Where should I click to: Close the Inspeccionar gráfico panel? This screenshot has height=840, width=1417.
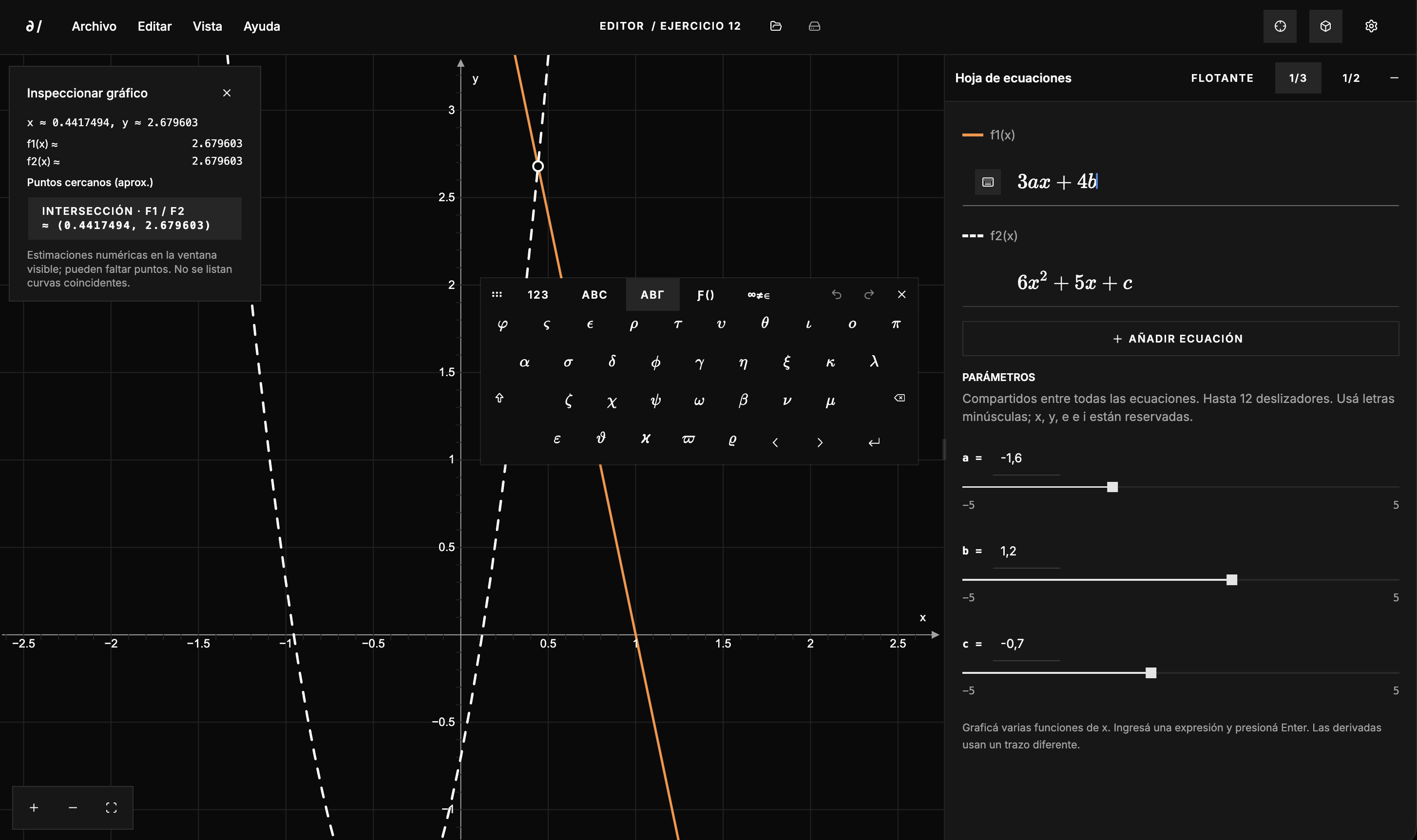pos(227,93)
